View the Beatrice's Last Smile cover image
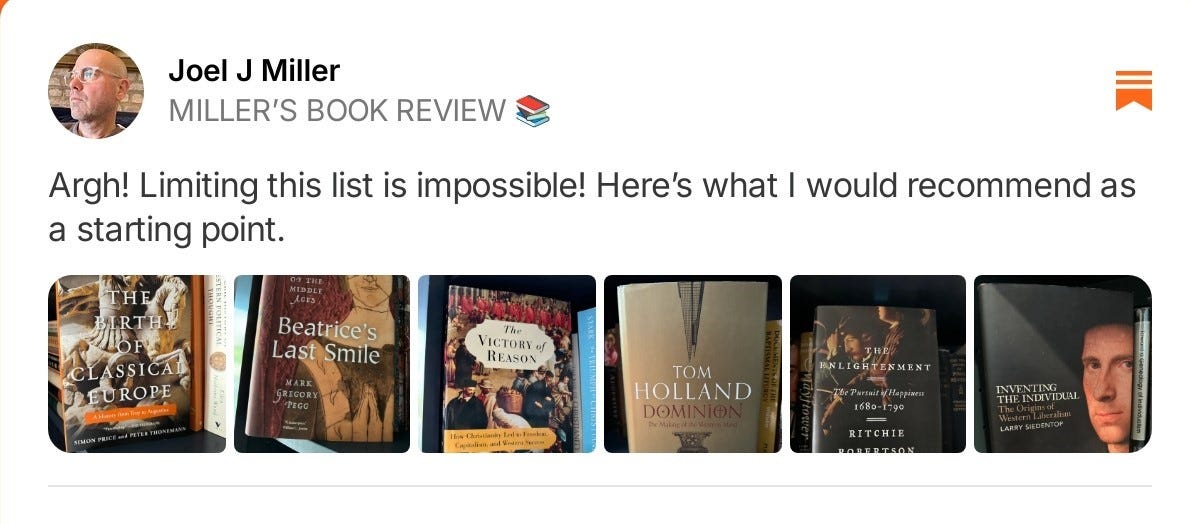 tap(322, 364)
